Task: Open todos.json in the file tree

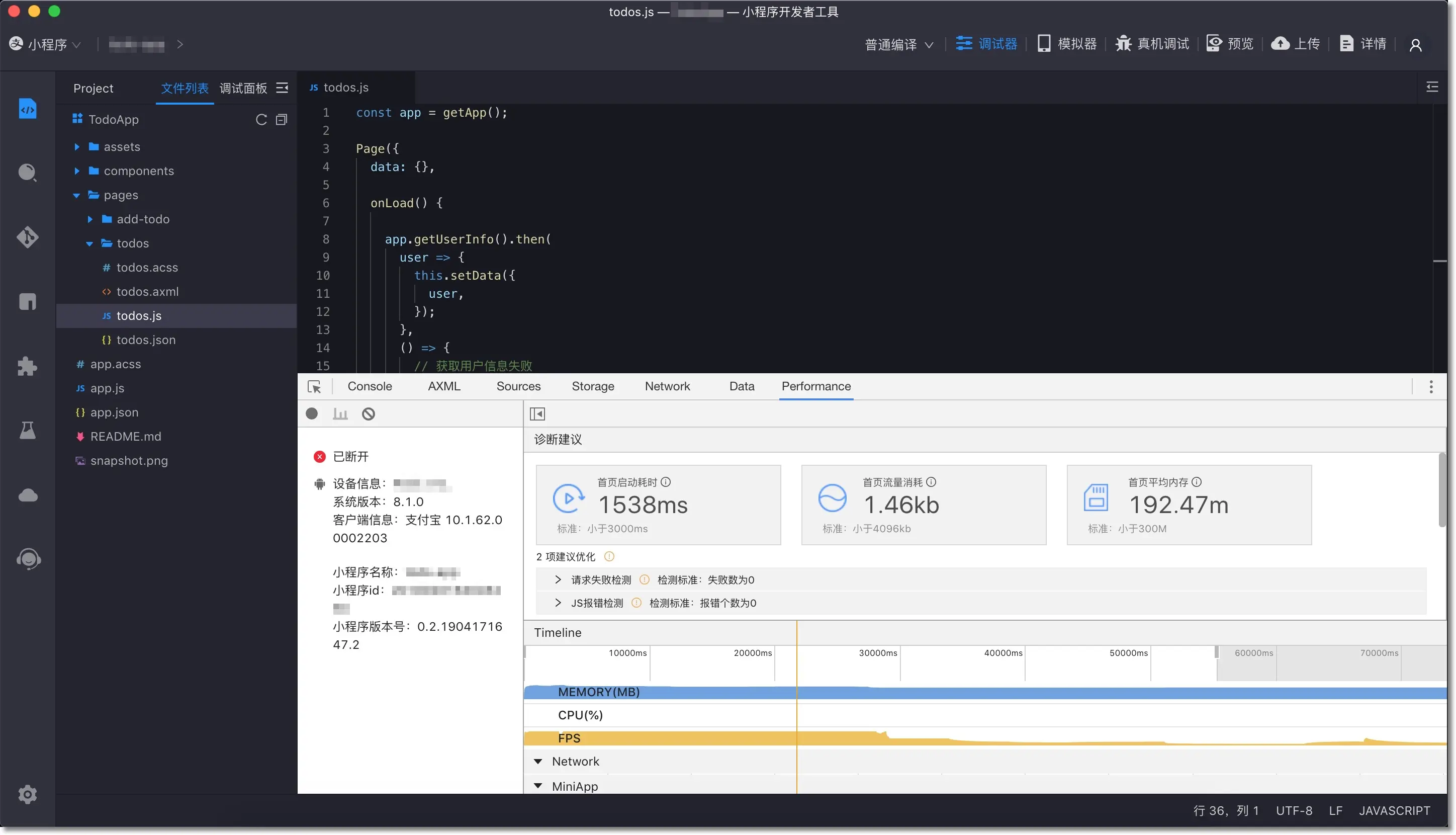Action: (146, 340)
